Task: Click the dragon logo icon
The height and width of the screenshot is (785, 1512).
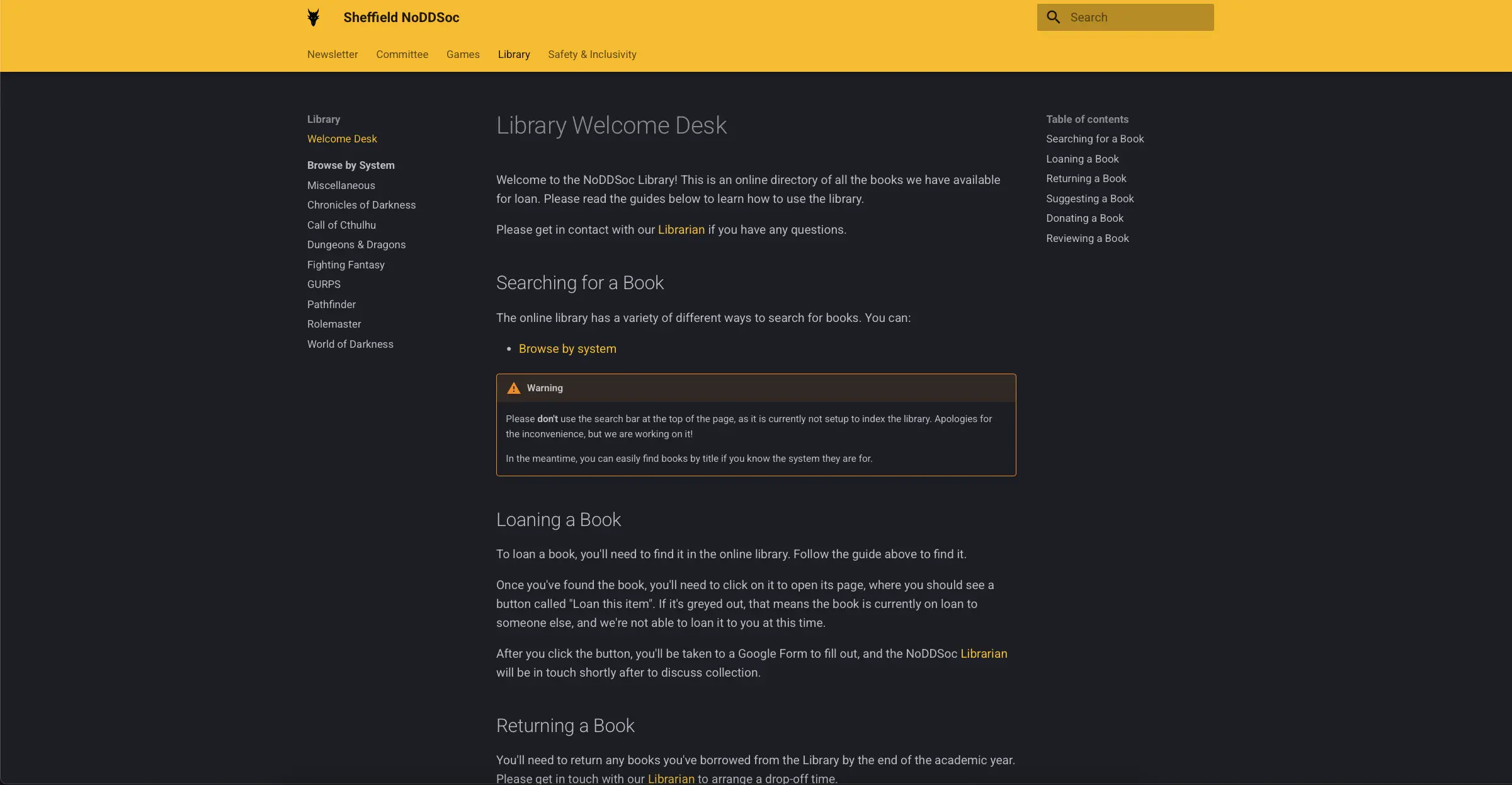Action: 313,17
